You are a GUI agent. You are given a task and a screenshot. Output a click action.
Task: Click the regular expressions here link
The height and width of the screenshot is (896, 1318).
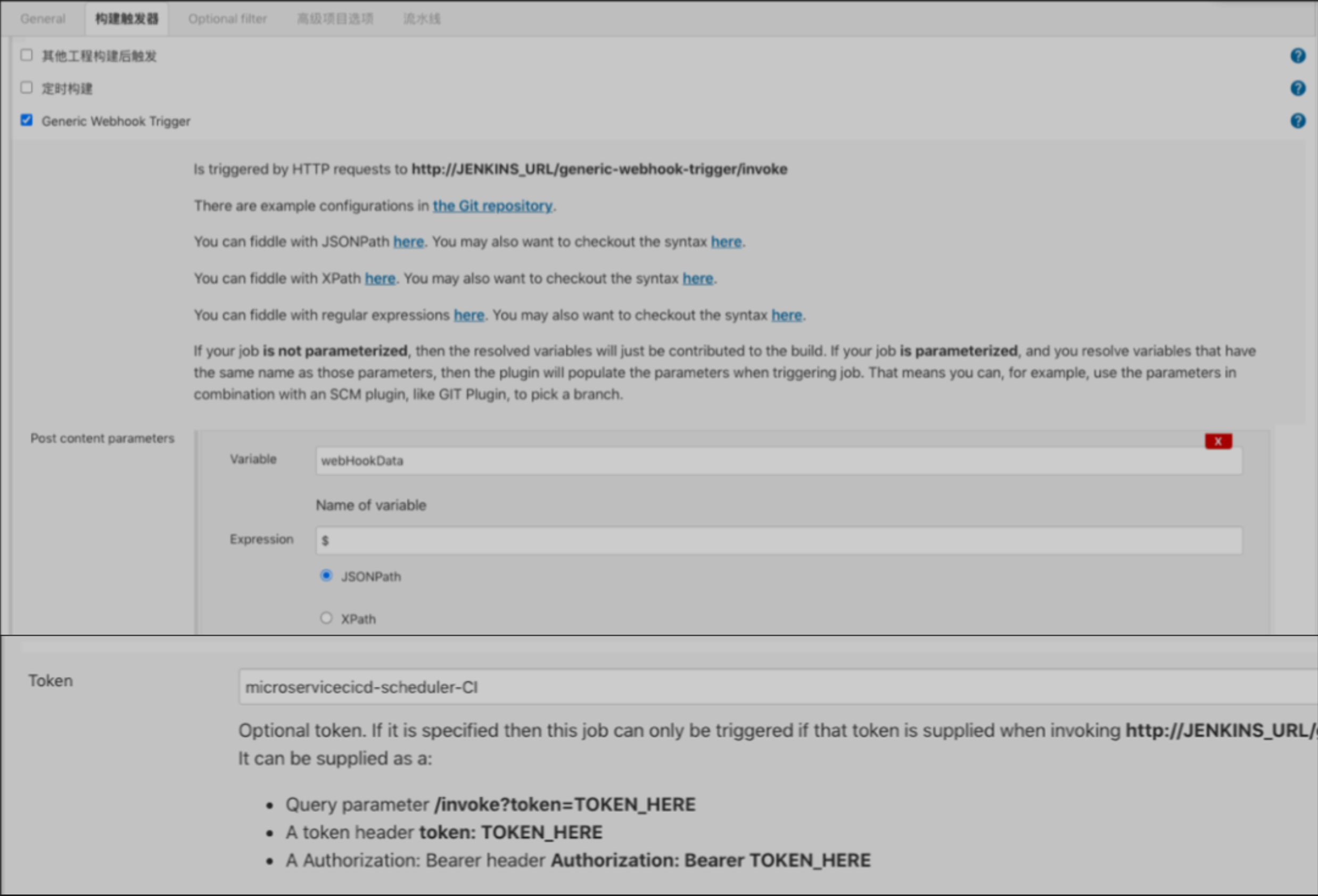[469, 315]
